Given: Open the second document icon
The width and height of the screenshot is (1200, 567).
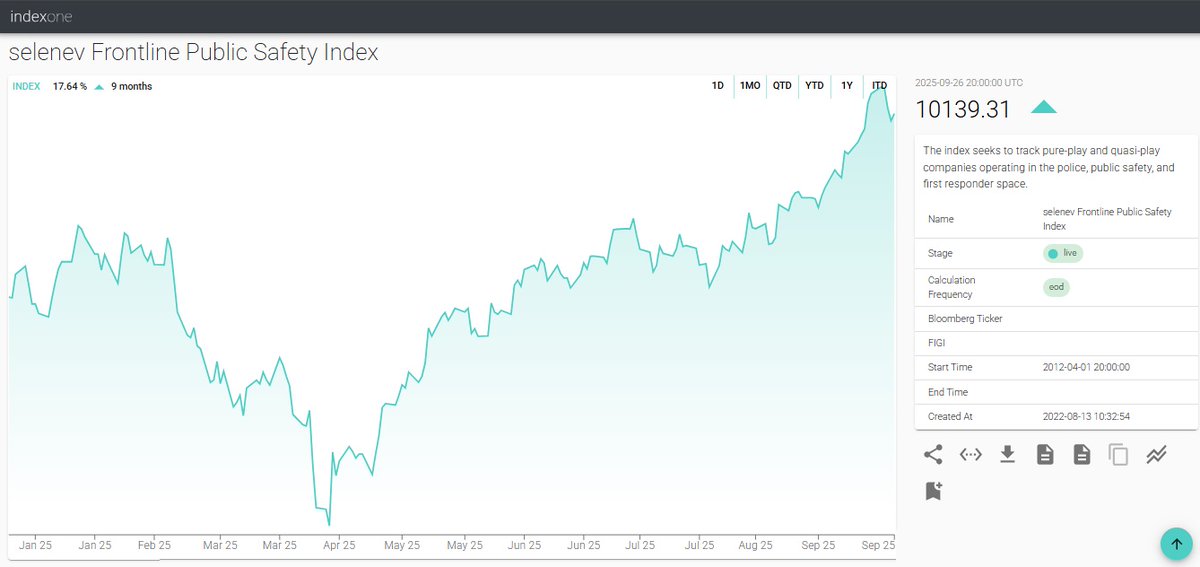Looking at the screenshot, I should (x=1081, y=455).
